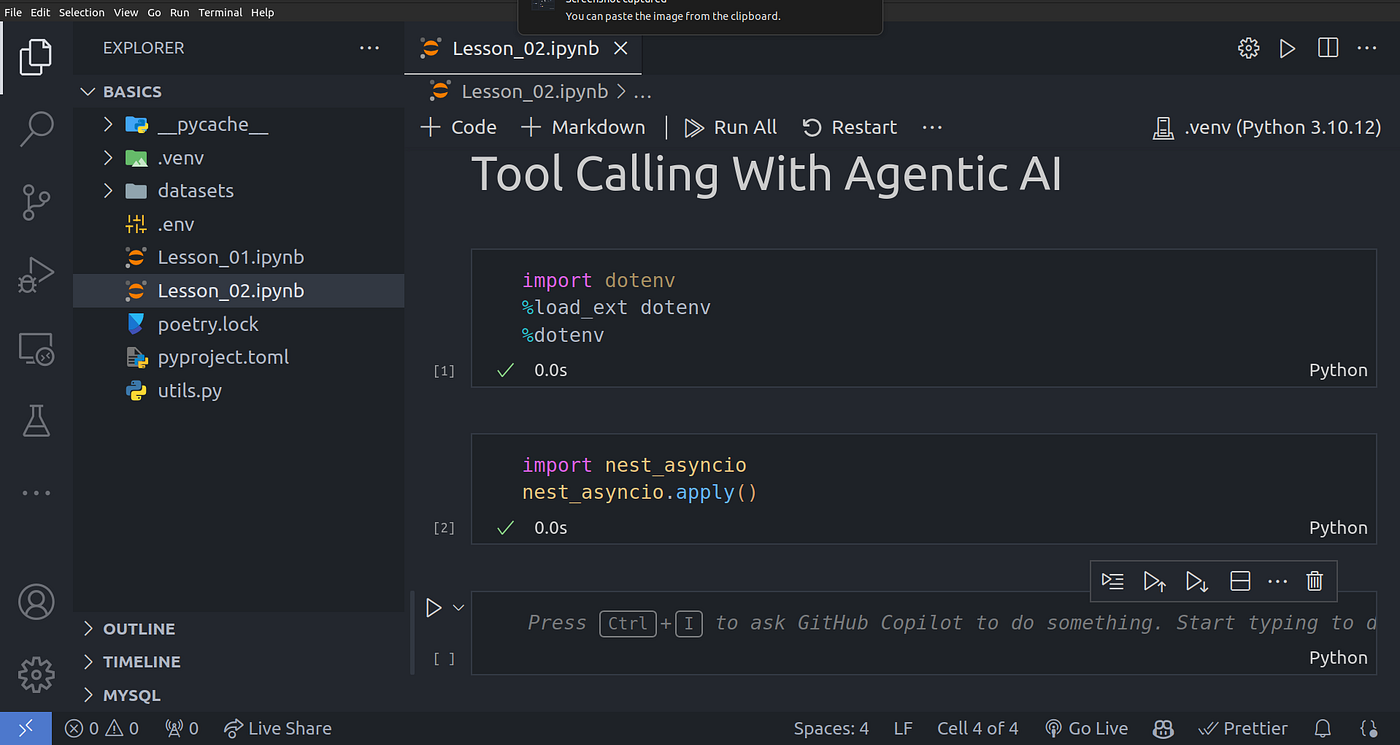Run the empty cell with play icon
Viewport: 1400px width, 745px height.
point(433,607)
